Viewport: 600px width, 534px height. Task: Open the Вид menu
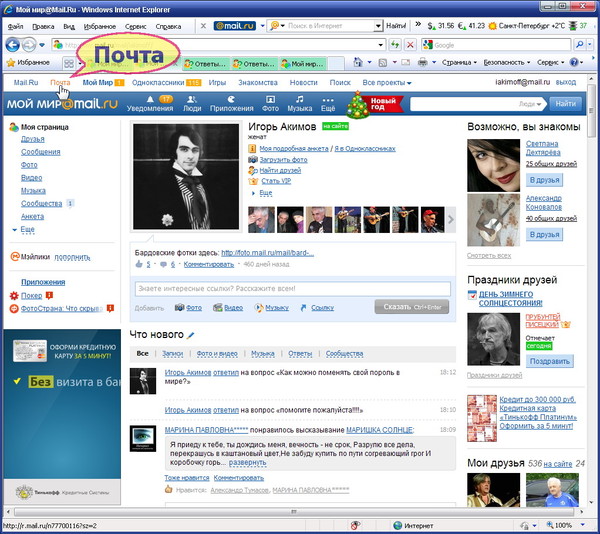[x=69, y=26]
